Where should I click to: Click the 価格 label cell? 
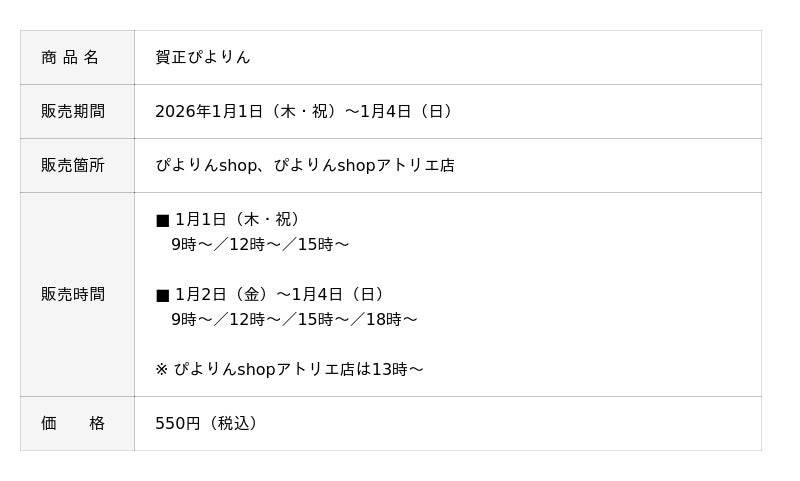click(72, 423)
